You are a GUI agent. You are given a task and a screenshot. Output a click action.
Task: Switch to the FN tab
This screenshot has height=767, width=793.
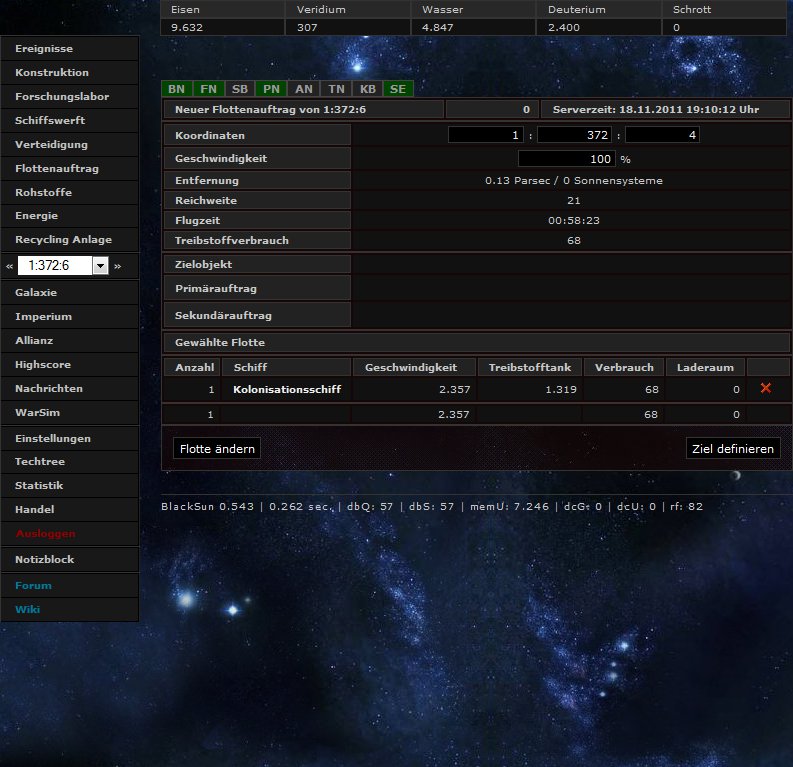208,89
